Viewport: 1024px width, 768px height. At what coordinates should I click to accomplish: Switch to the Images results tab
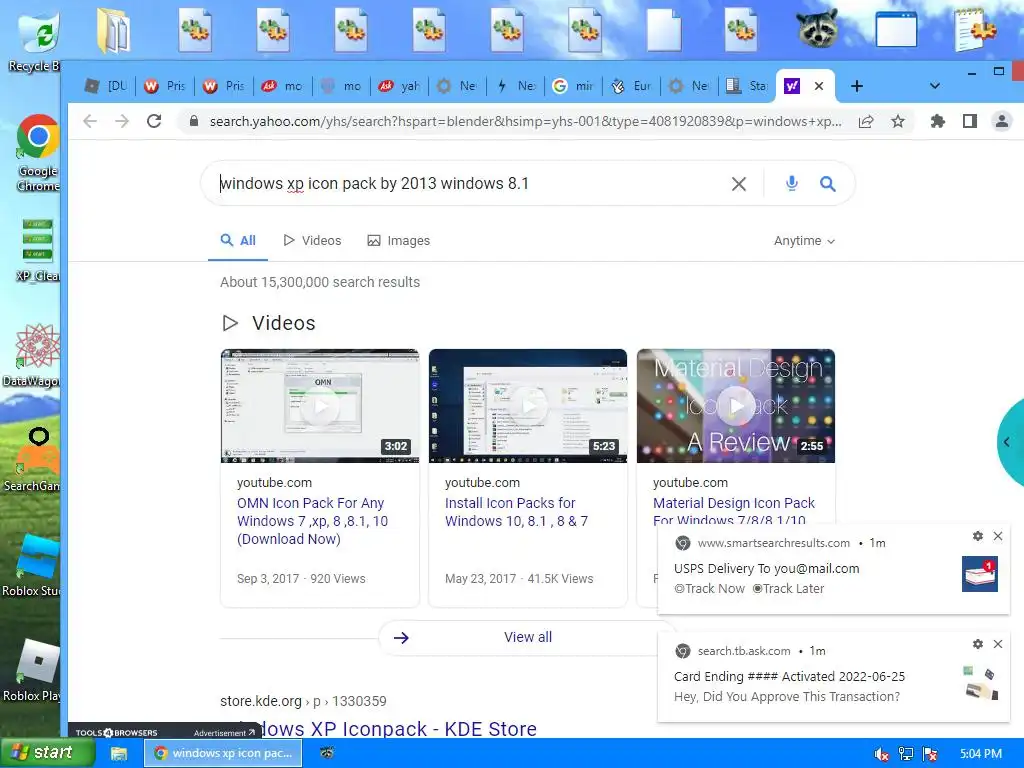(x=398, y=240)
